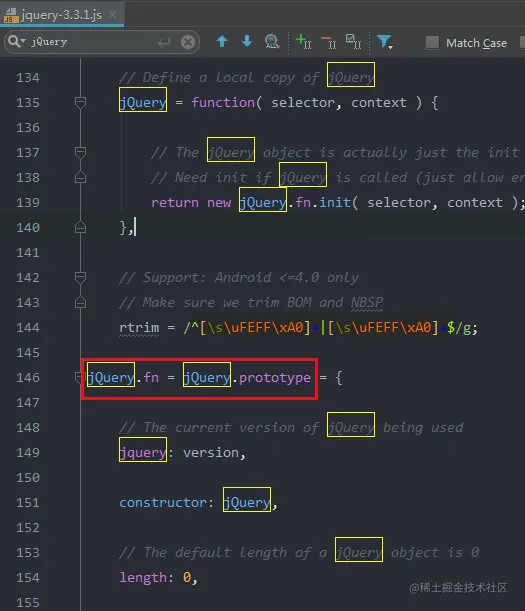
Task: Click 'NBSP' word in line 143 comment
Action: pos(367,302)
